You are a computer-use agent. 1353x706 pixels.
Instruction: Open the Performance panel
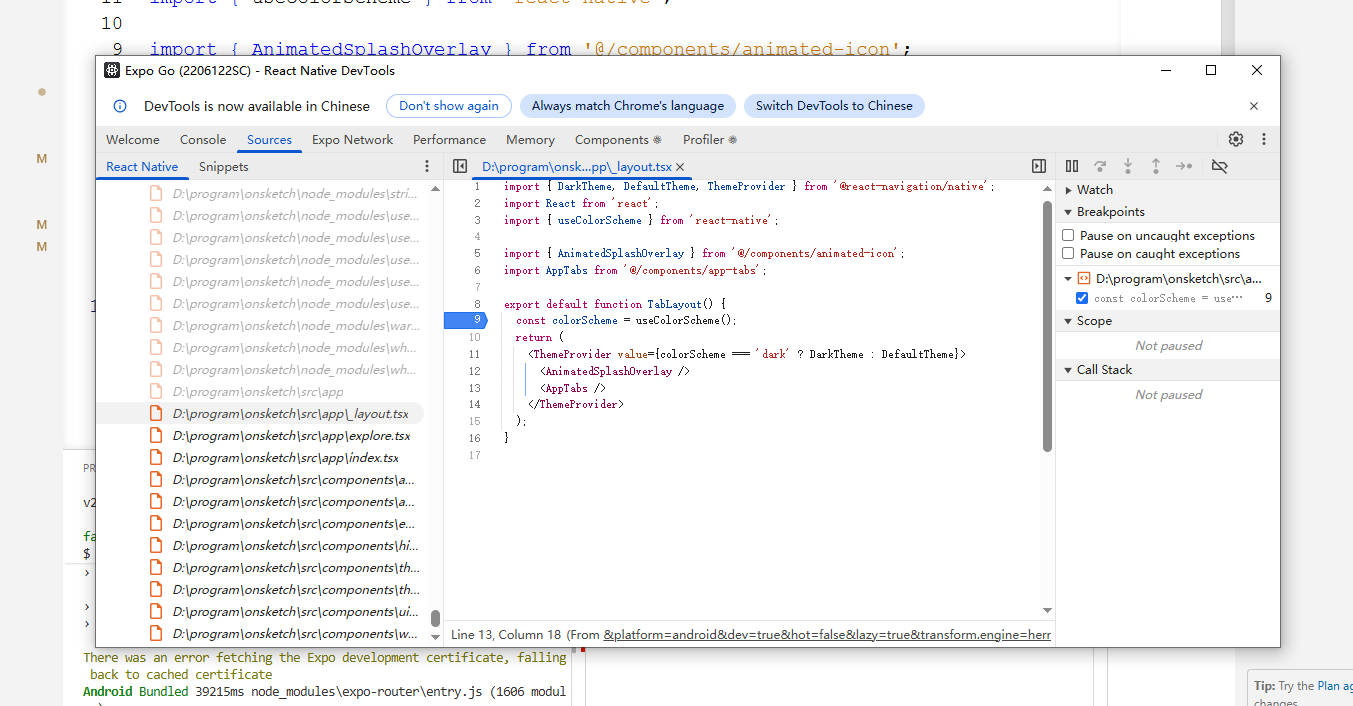449,139
